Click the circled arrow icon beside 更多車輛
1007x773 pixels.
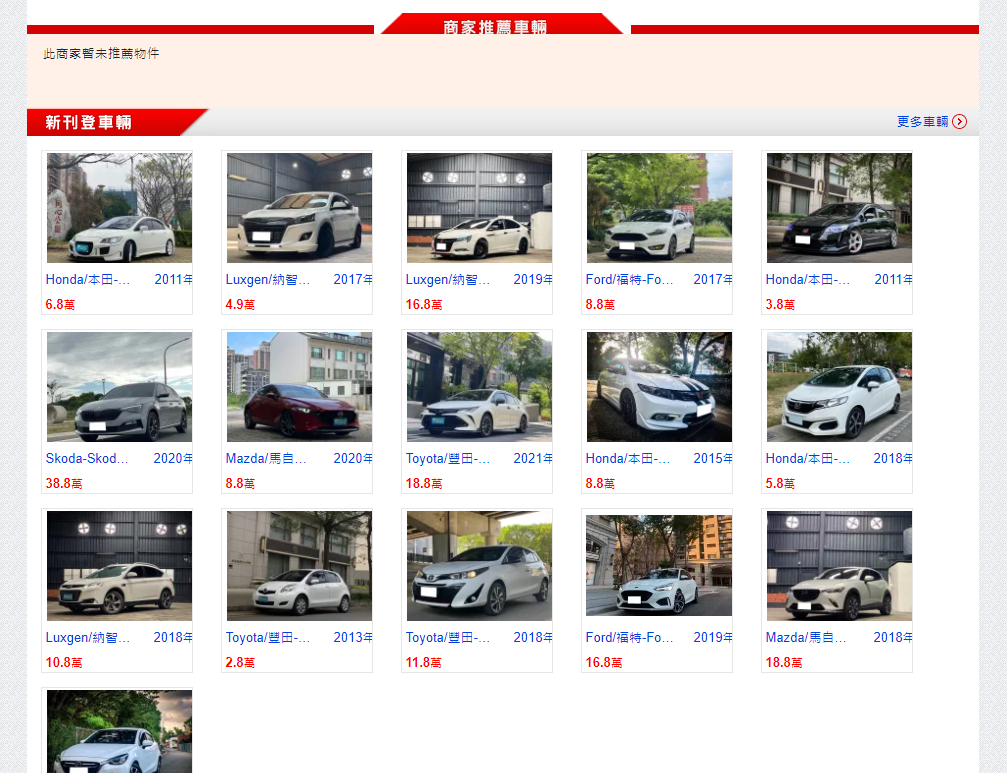click(959, 122)
